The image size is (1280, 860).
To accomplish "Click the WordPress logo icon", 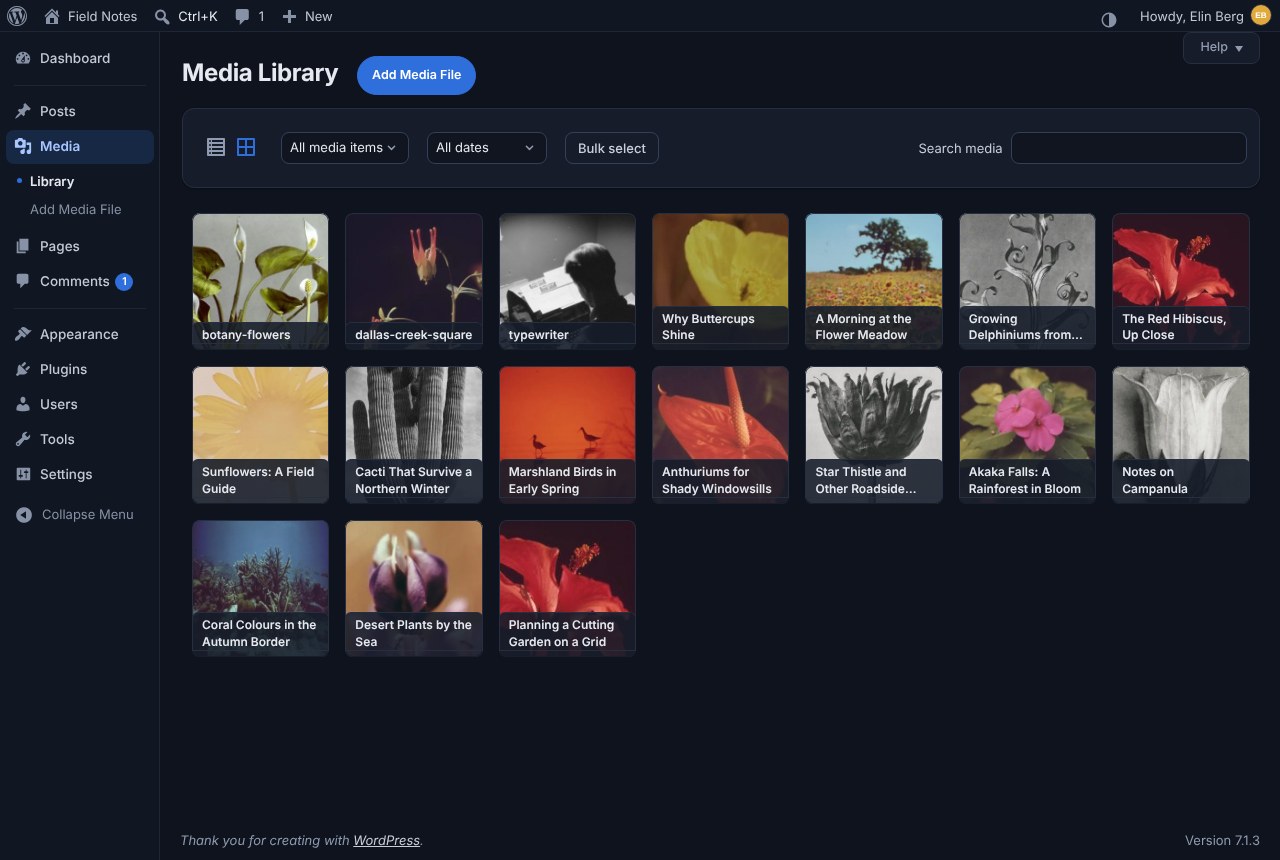I will pyautogui.click(x=17, y=16).
